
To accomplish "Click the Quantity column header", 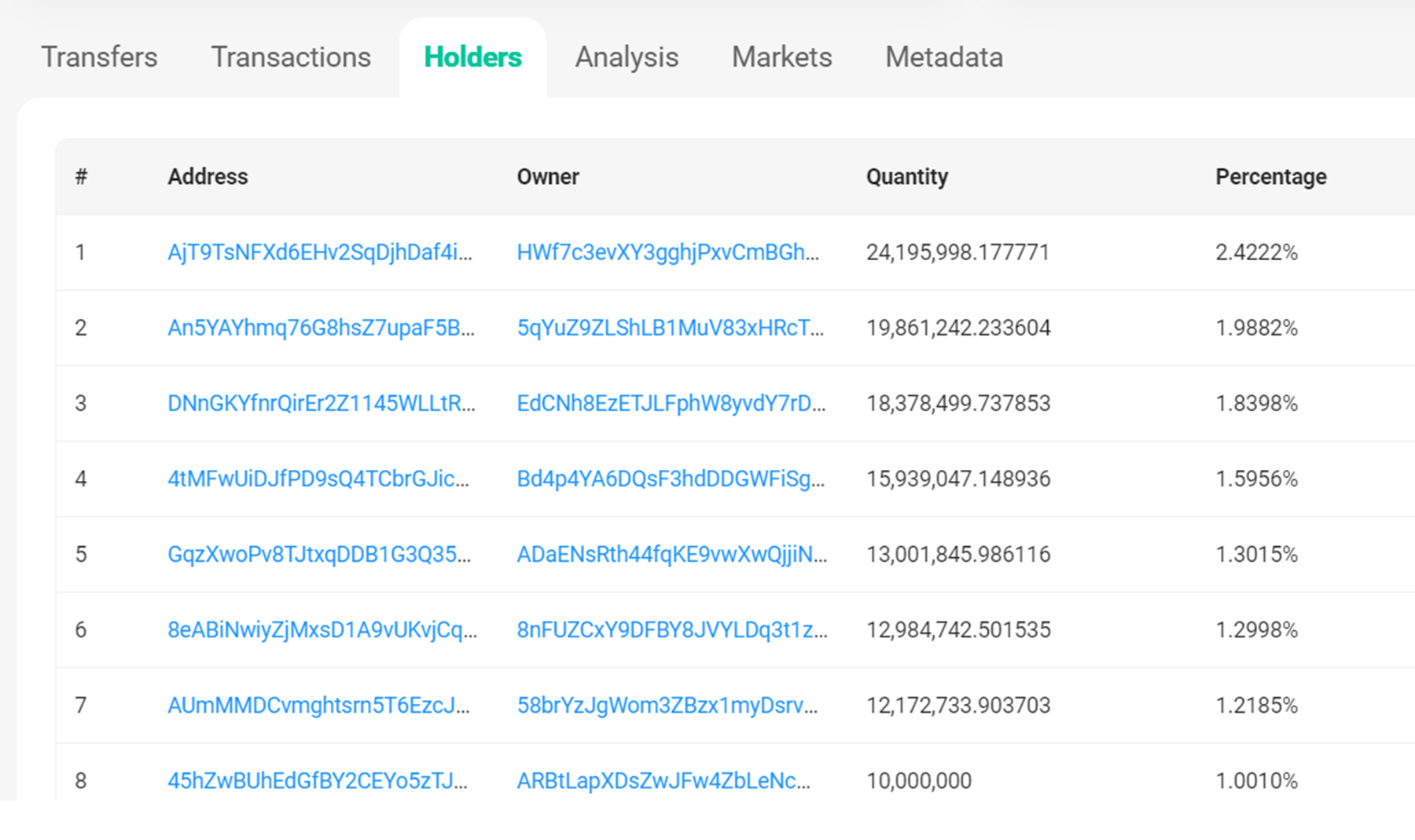I will [x=906, y=177].
